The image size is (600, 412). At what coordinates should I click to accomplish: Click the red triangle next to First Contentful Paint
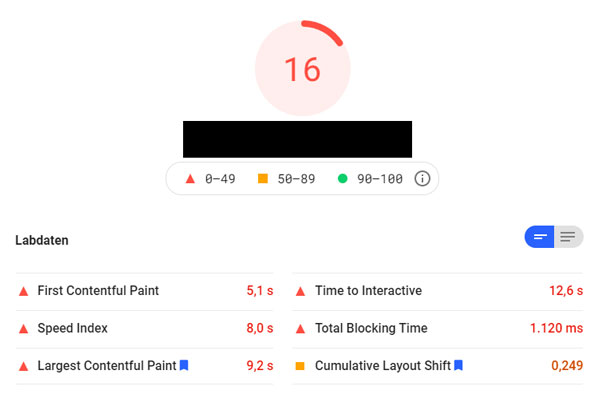23,291
